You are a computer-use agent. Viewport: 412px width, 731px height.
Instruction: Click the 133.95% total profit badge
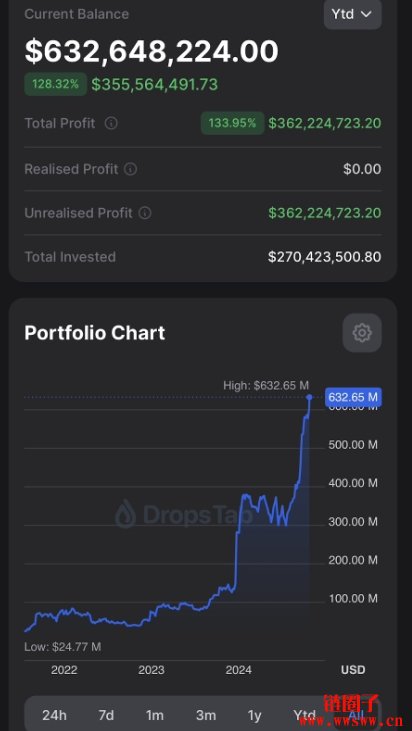coord(233,124)
